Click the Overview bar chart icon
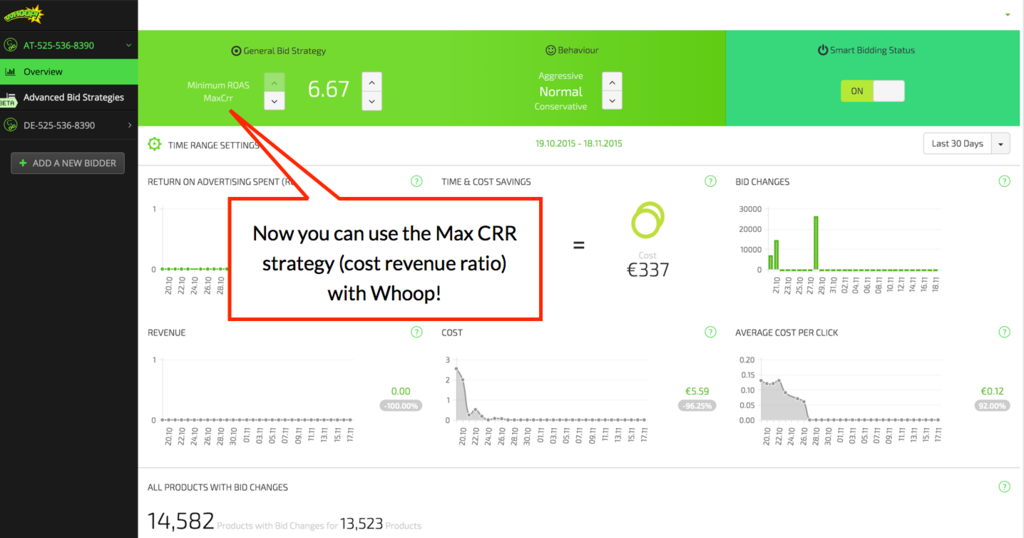Screen dimensions: 1024x538 10,72
